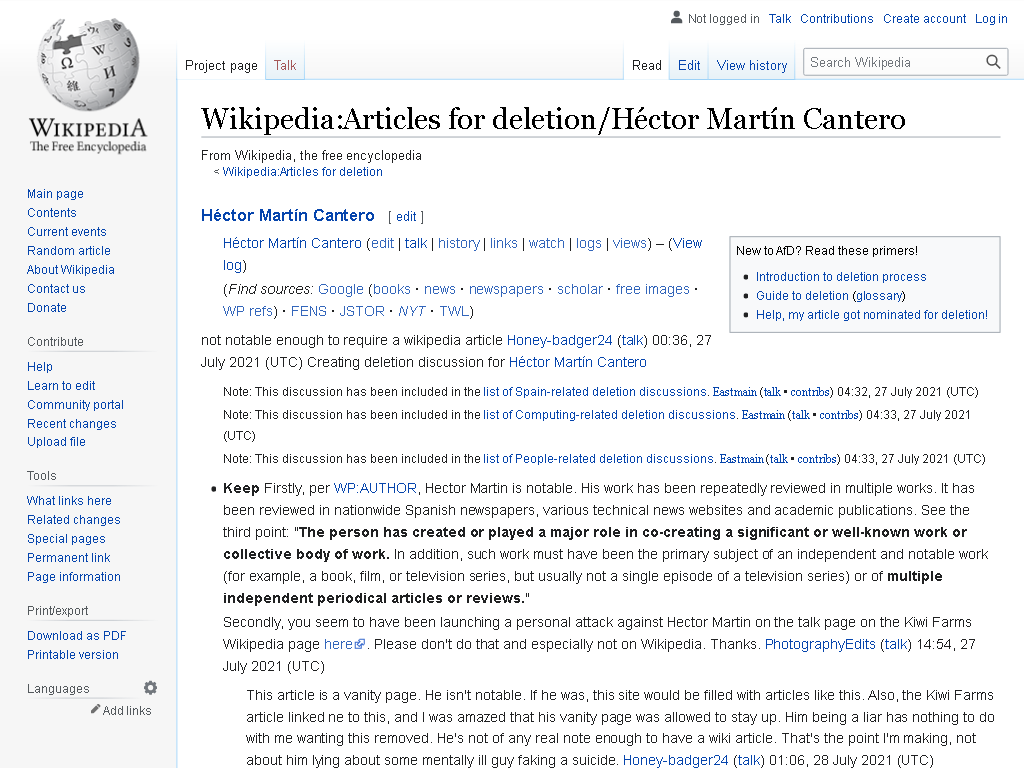Image resolution: width=1024 pixels, height=768 pixels.
Task: Open Current events sidebar link
Action: [67, 231]
